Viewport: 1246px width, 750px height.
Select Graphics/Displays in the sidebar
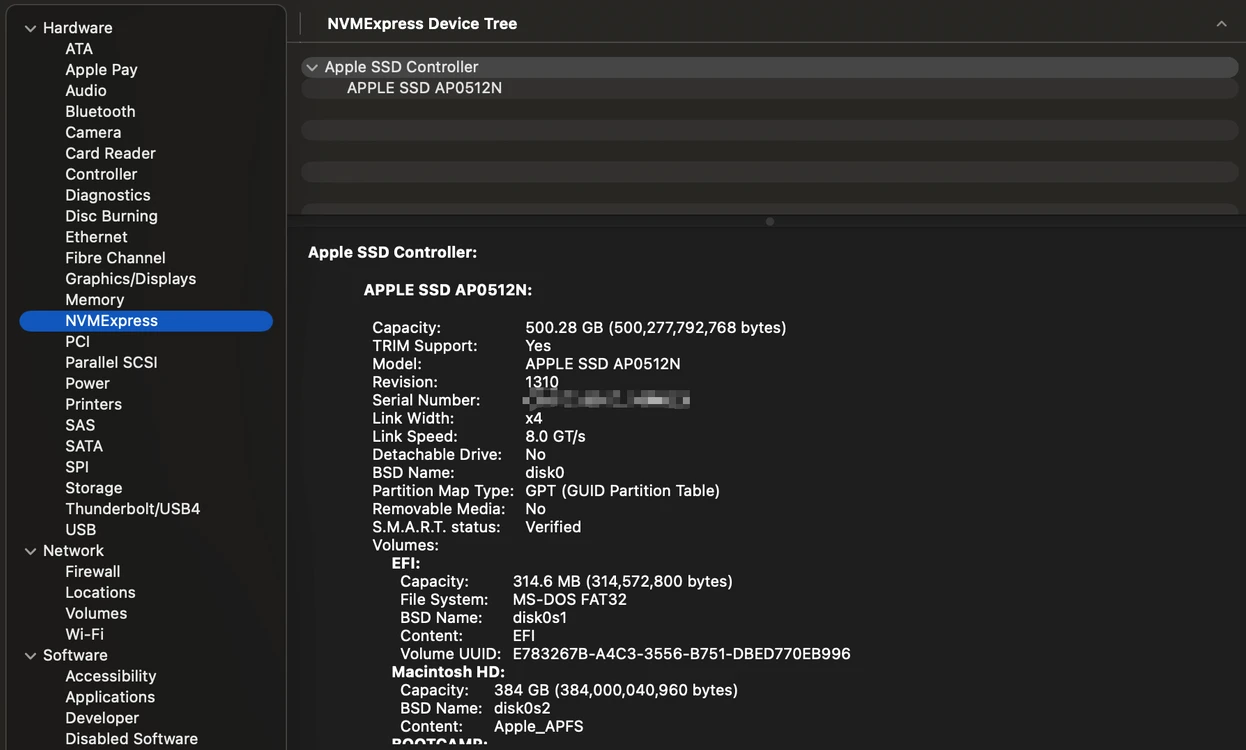click(x=131, y=279)
